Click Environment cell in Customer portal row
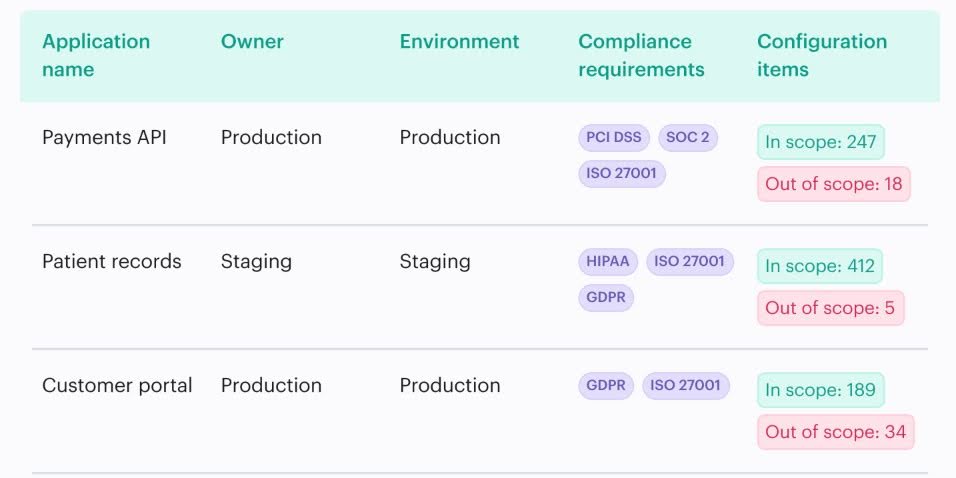The width and height of the screenshot is (956, 478). point(450,385)
